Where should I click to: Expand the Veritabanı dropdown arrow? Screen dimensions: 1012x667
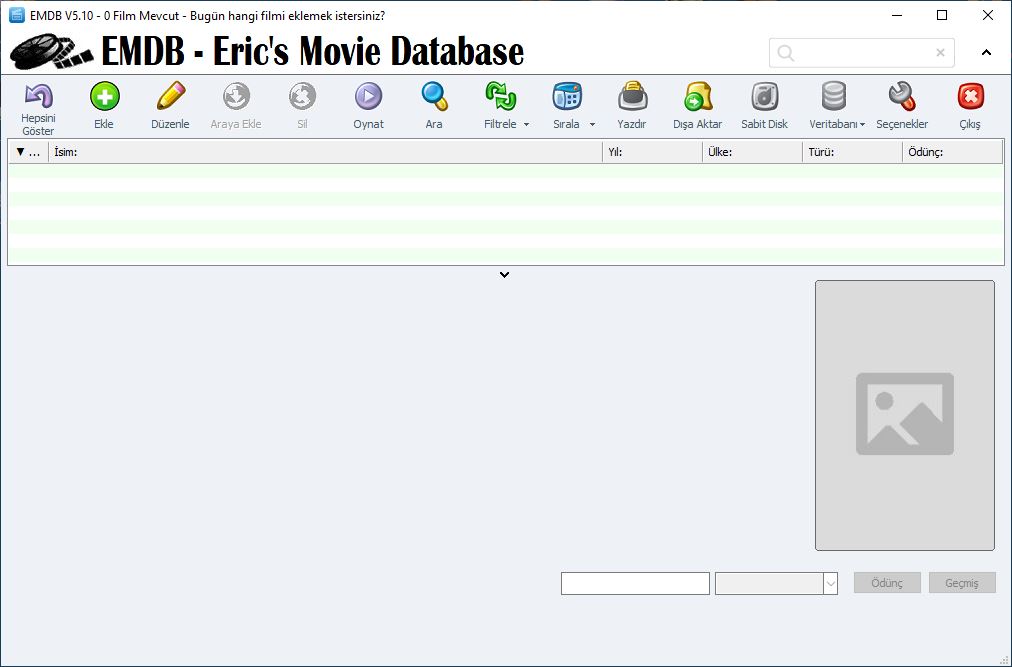(x=862, y=125)
